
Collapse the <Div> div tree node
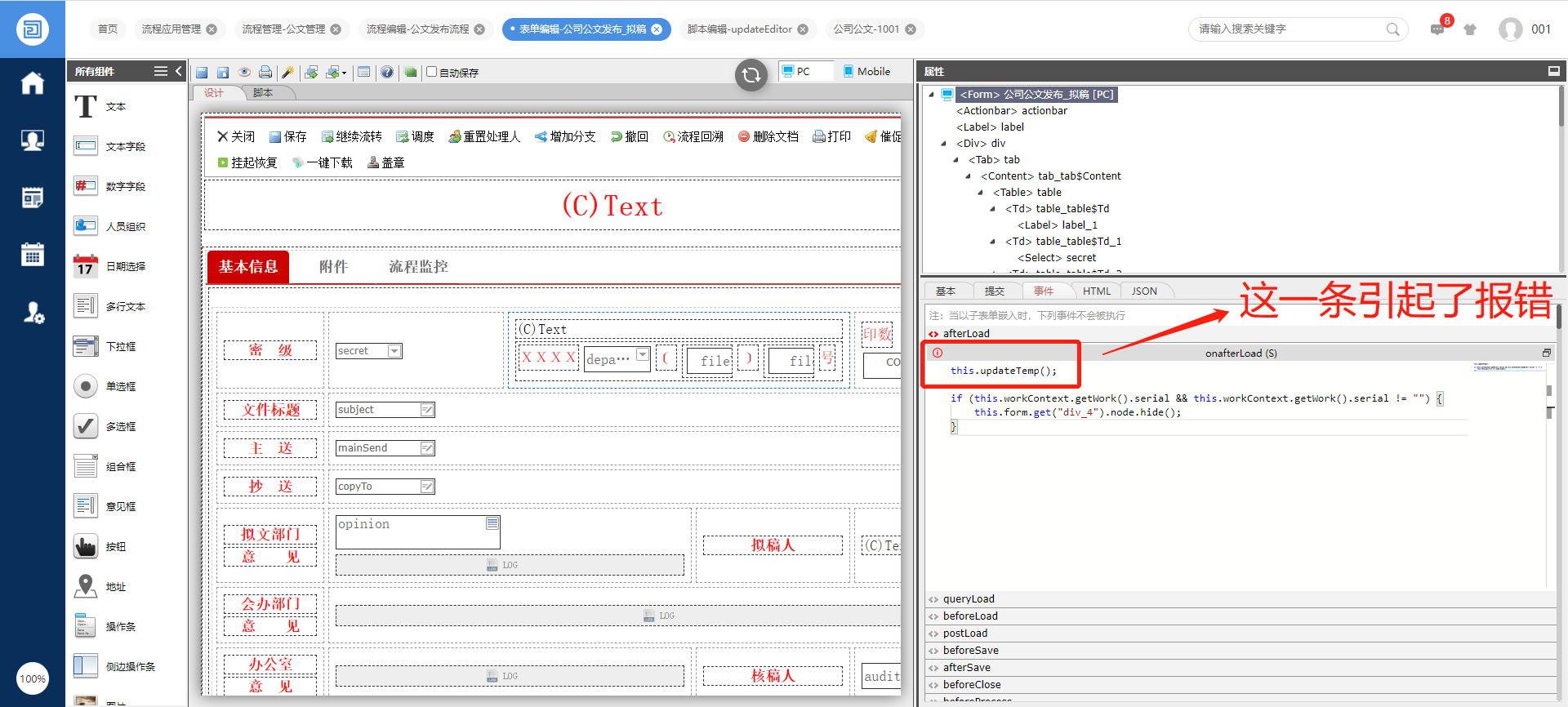click(x=944, y=144)
